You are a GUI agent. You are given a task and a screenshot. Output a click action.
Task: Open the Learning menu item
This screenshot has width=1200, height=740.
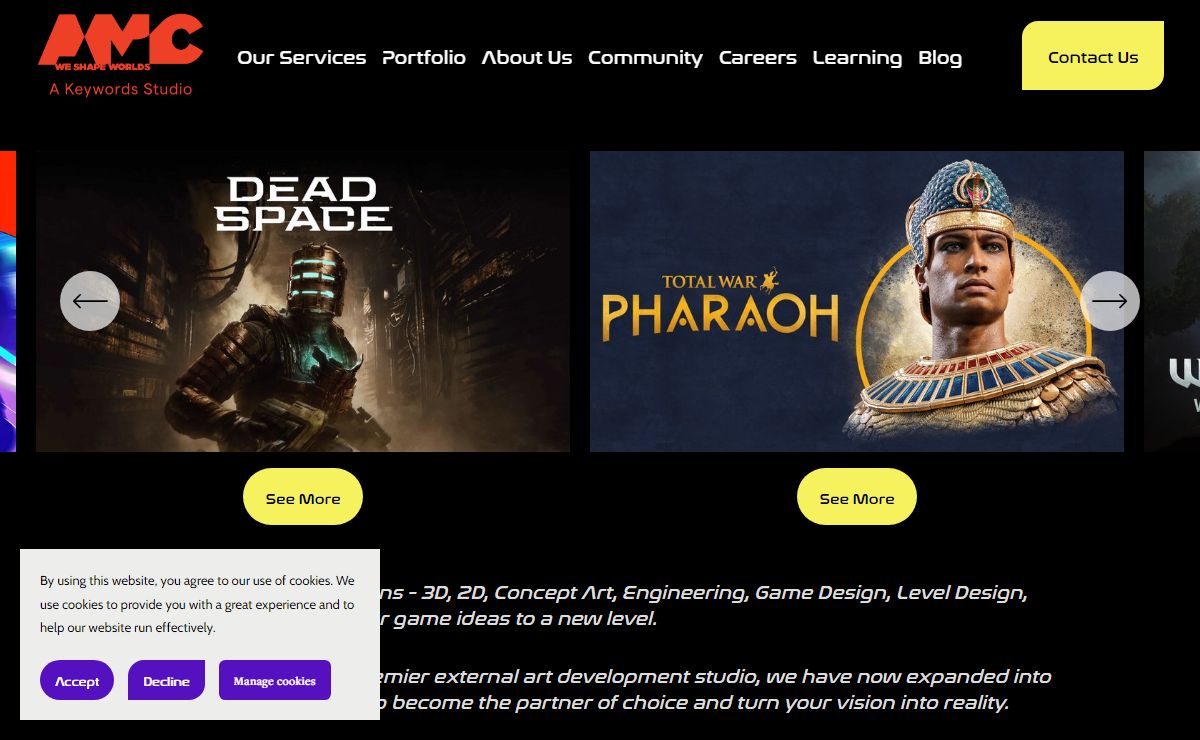[857, 58]
